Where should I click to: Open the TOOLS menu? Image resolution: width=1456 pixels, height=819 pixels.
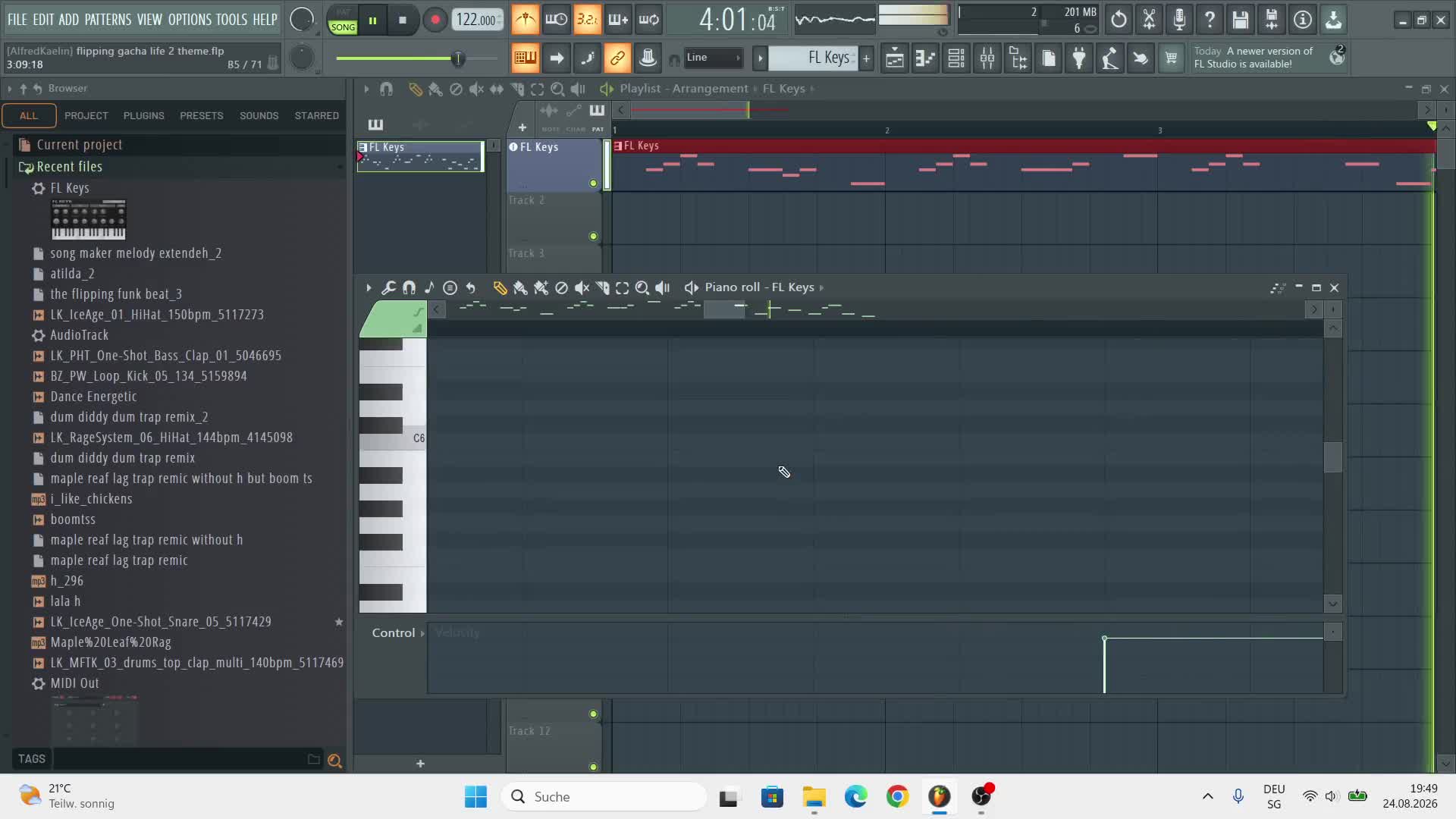tap(231, 20)
